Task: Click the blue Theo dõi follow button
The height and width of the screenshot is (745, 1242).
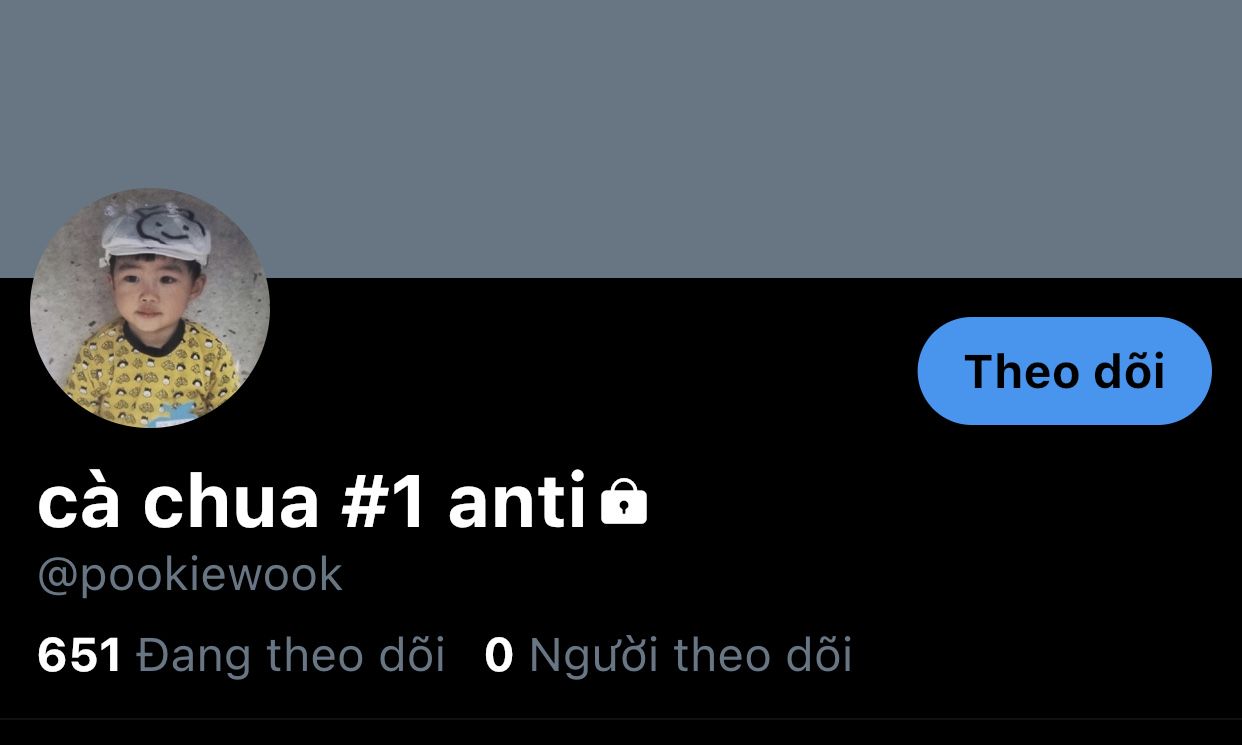Action: [1064, 371]
